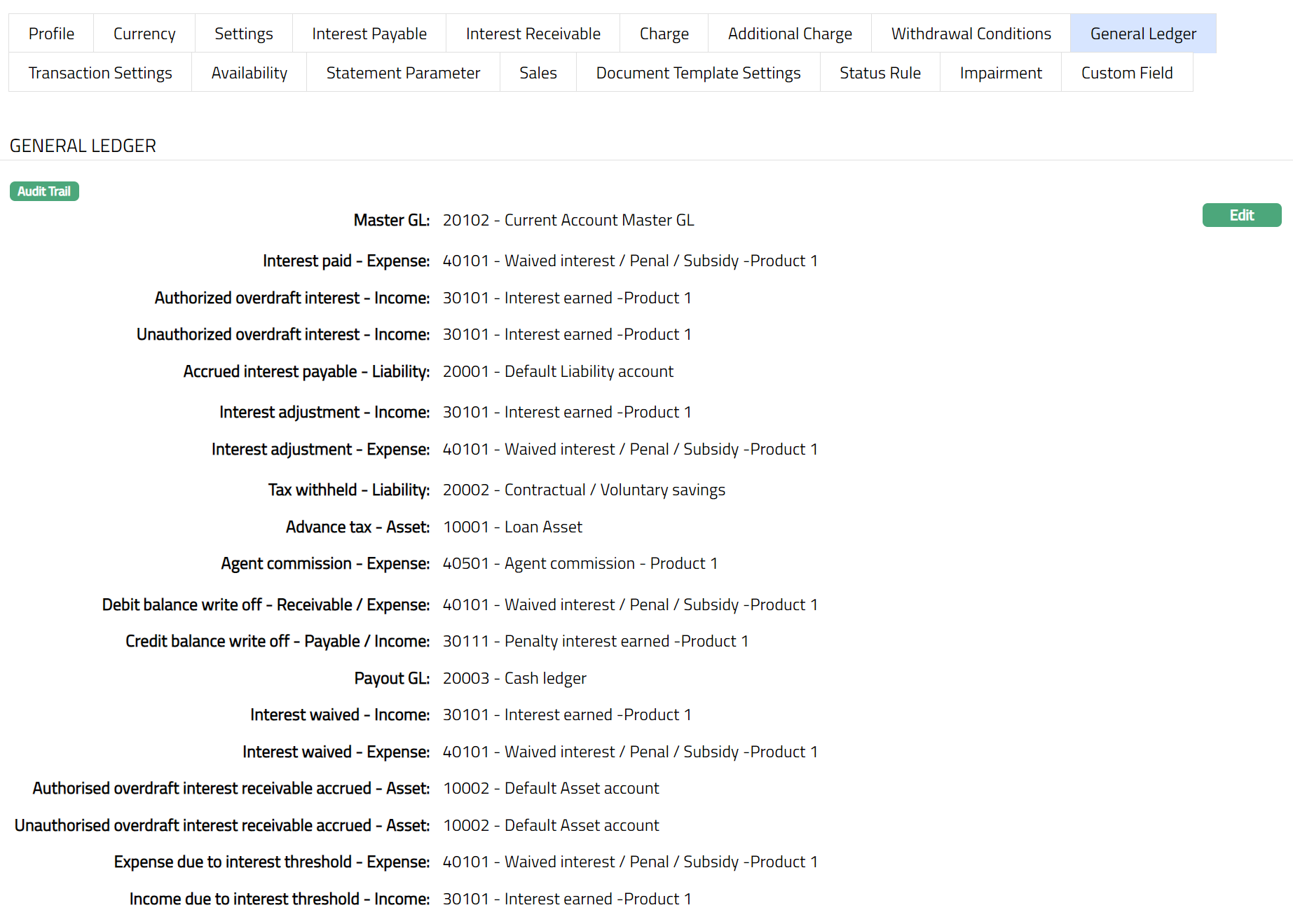Open the Impairment tab
1293x924 pixels.
[x=1000, y=73]
